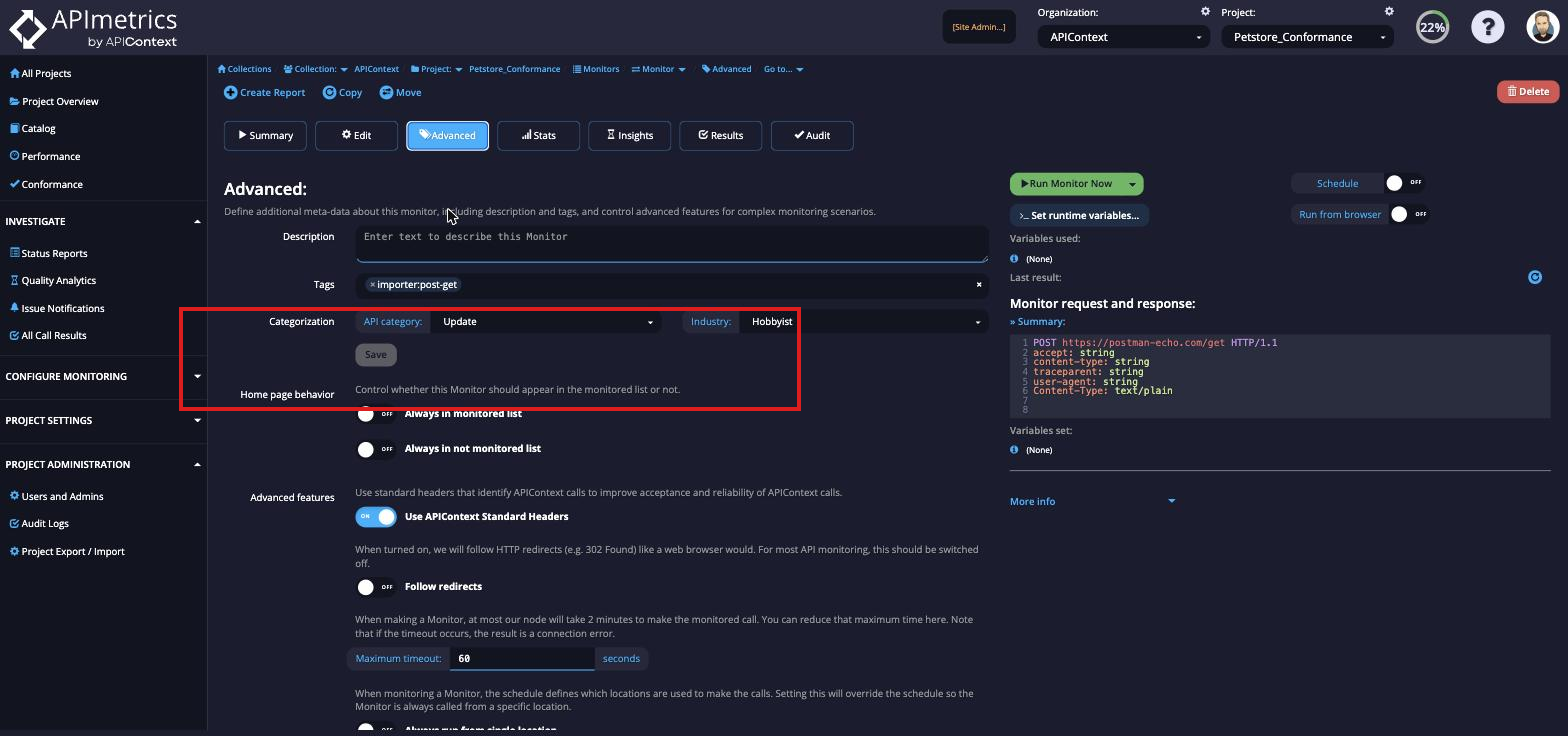Open Audit Logs
The height and width of the screenshot is (736, 1568).
pyautogui.click(x=39, y=523)
